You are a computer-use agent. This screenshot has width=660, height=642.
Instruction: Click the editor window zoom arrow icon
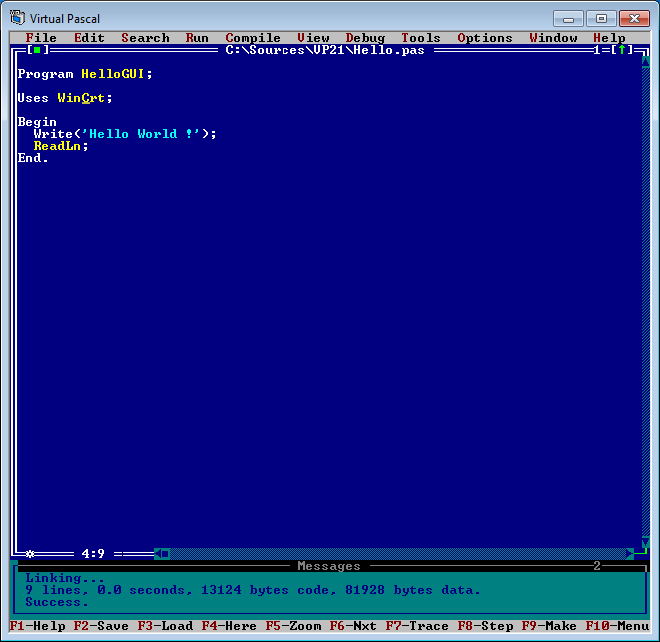621,50
